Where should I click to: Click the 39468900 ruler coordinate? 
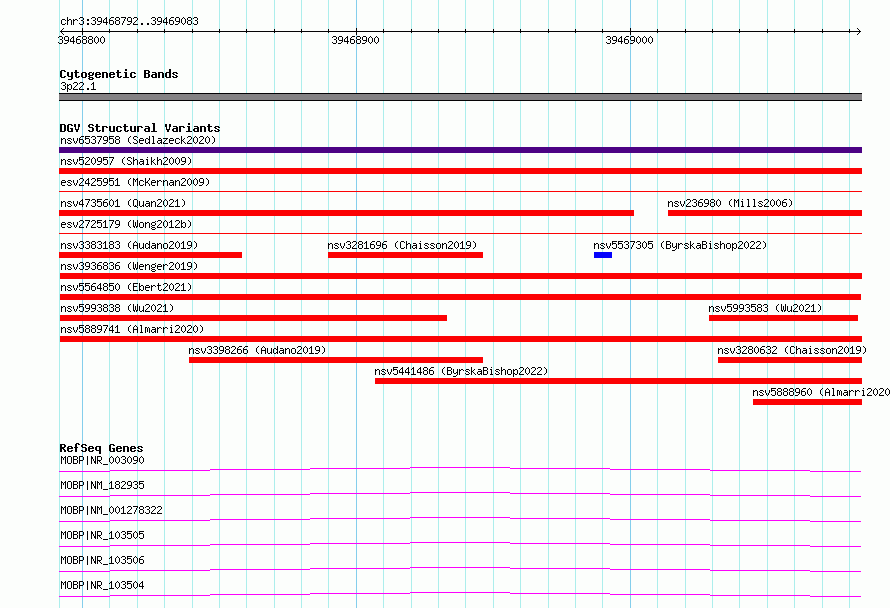point(355,40)
